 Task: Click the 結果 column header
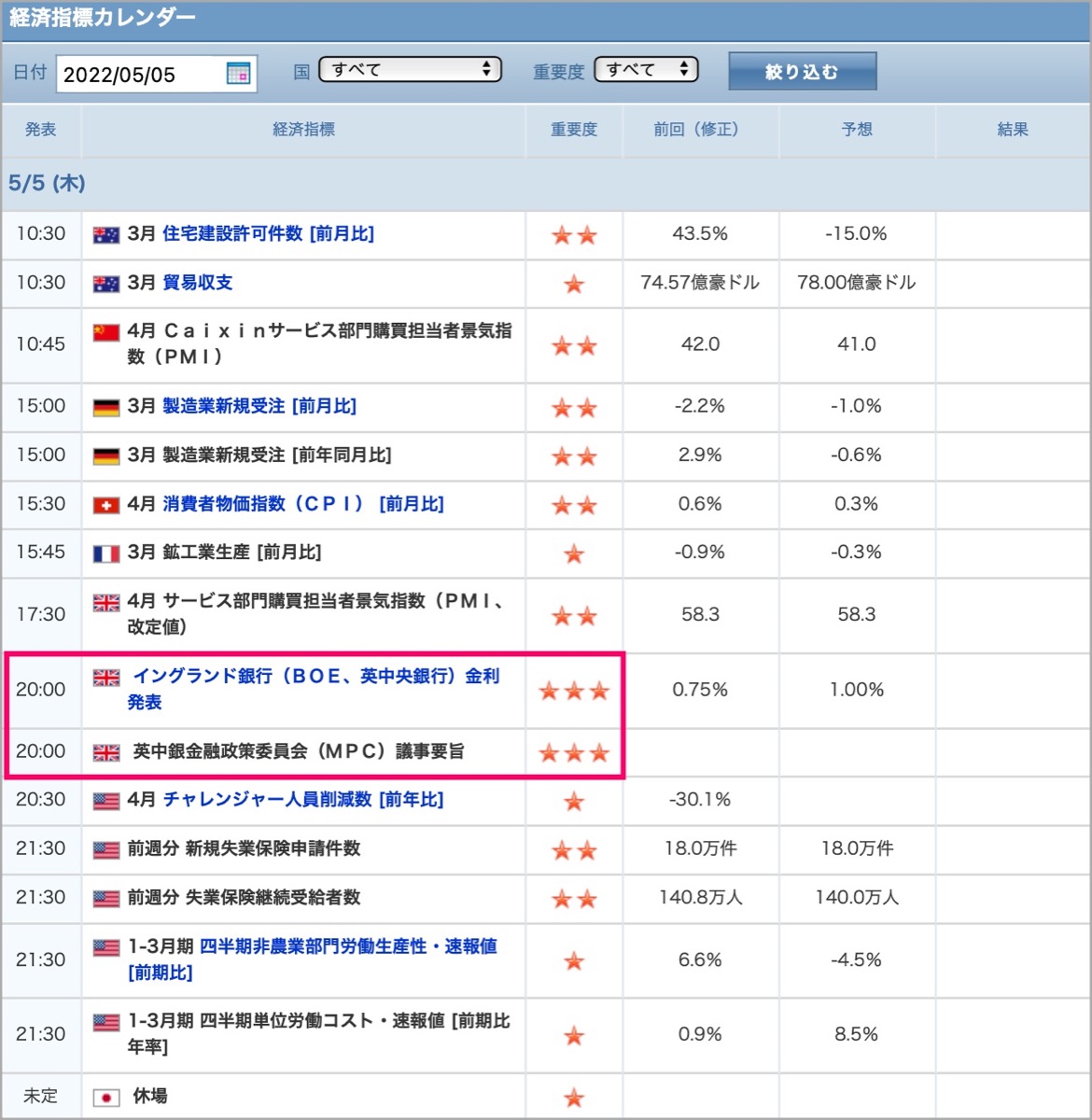[1013, 130]
